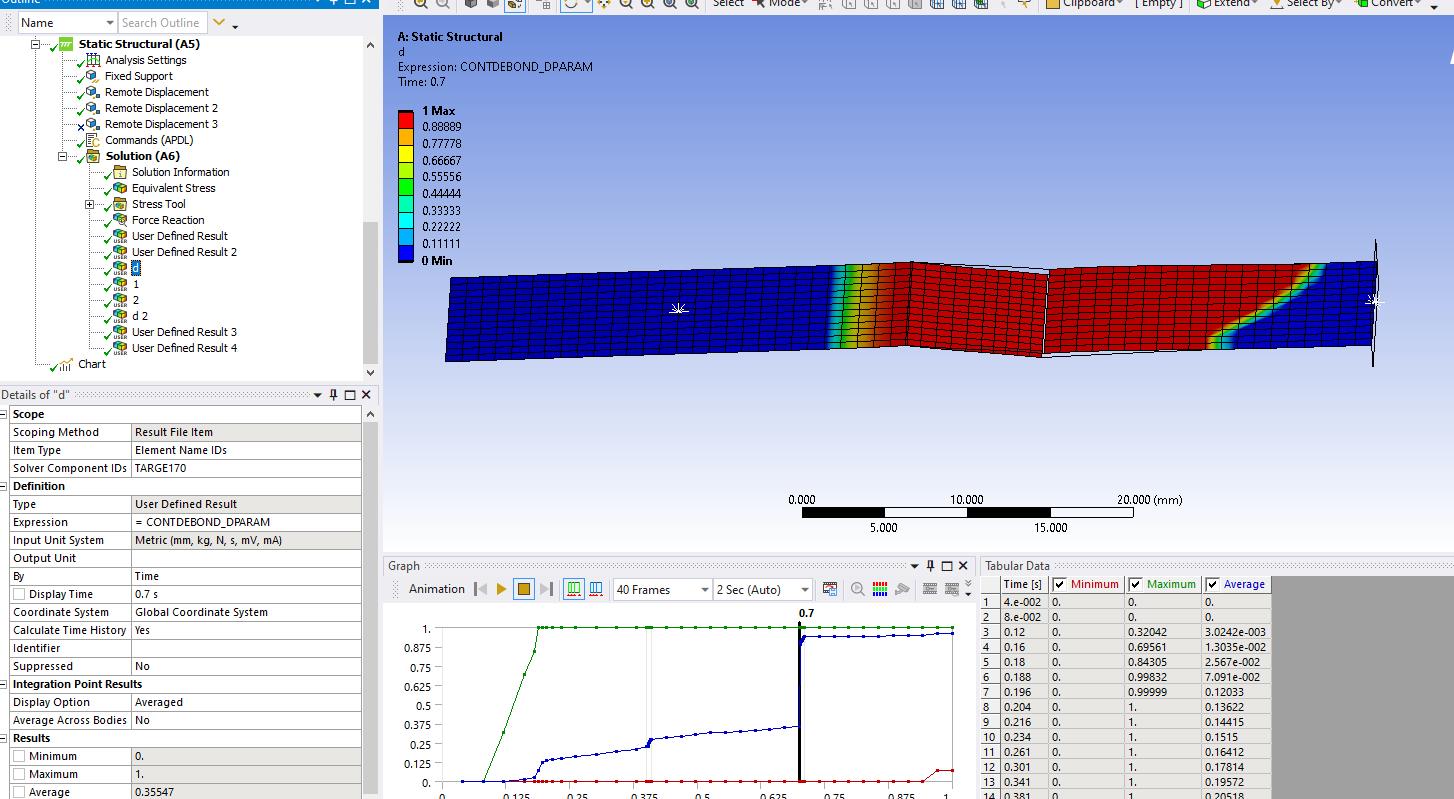The image size is (1454, 799).
Task: Toggle the Minimum column checkbox in Tabular Data
Action: click(1058, 584)
